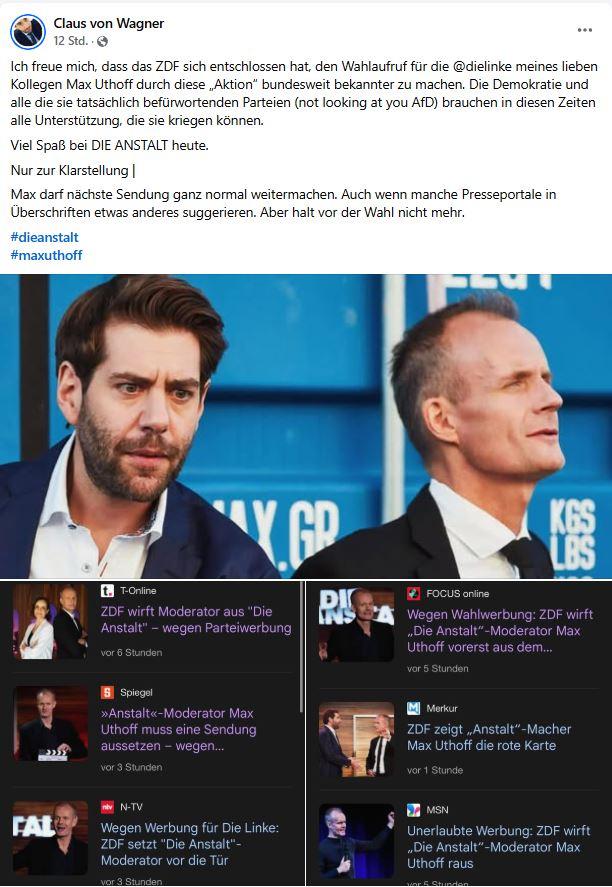Viewport: 612px width, 887px height.
Task: Open T-Online headline about ZDF Moderator
Action: [x=196, y=619]
